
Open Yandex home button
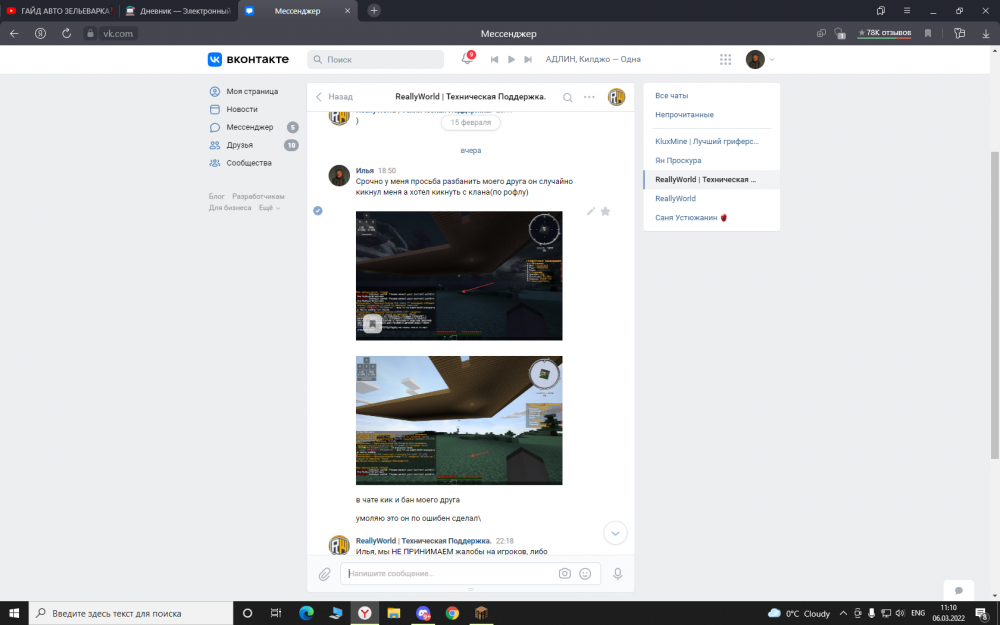point(40,33)
